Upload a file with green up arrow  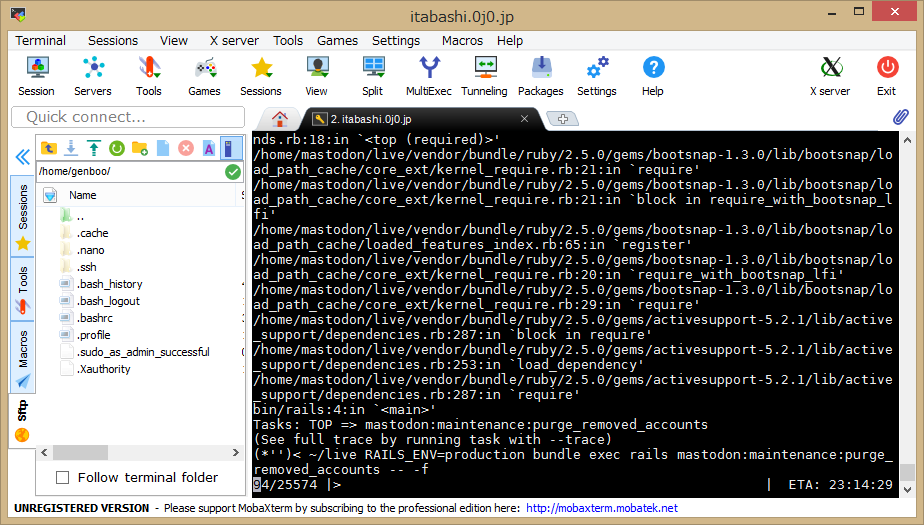(94, 148)
